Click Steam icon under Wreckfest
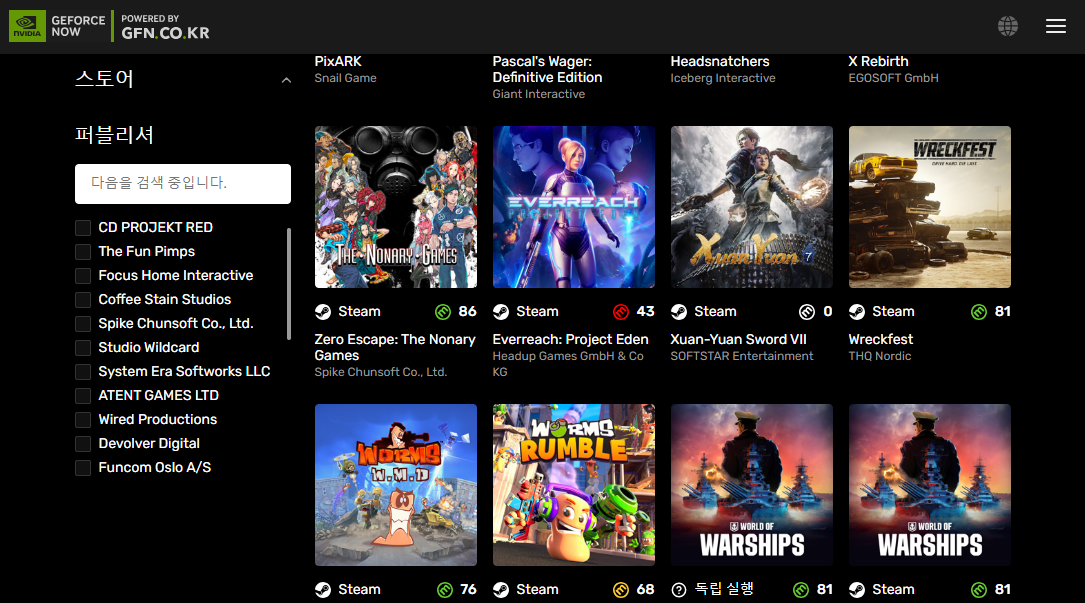The image size is (1085, 603). 857,312
